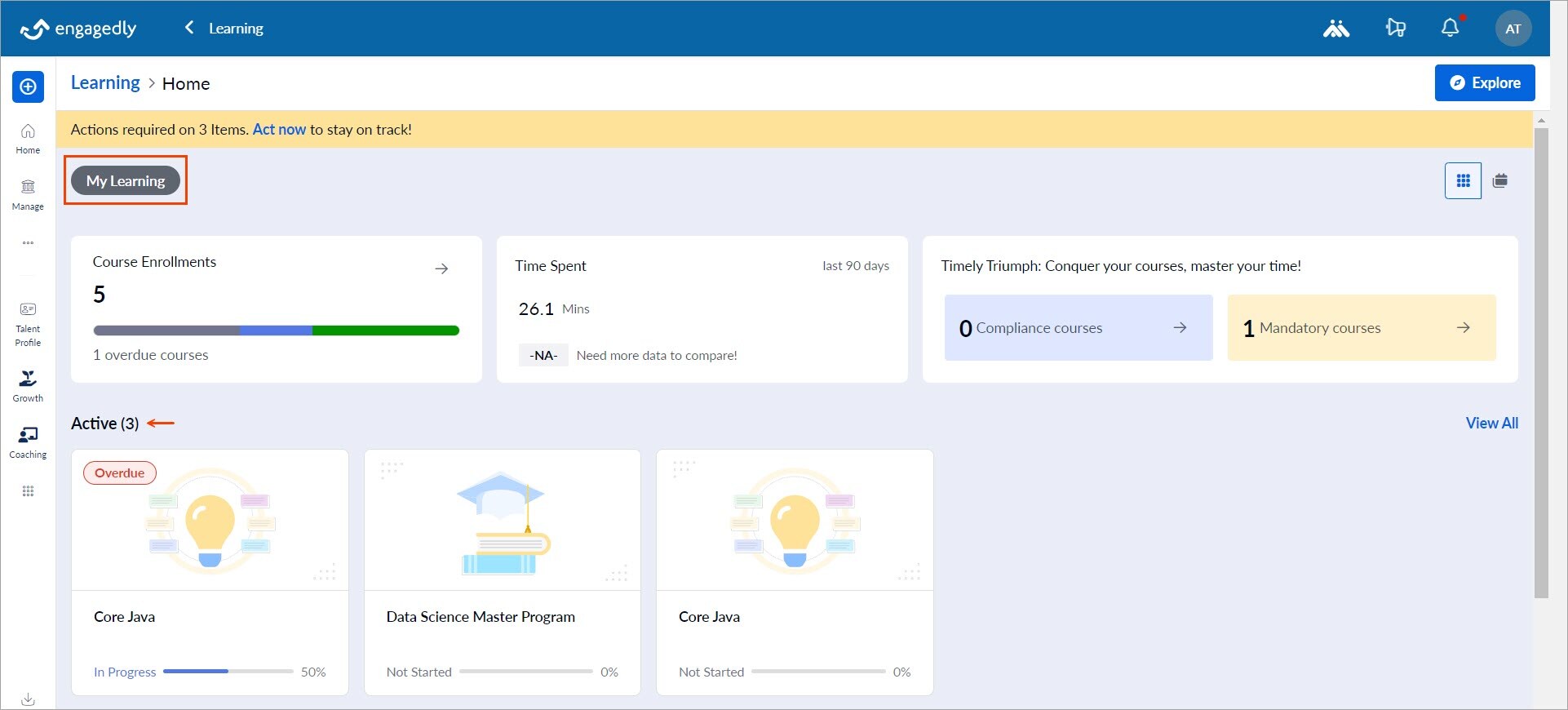Switch to grid view
The width and height of the screenshot is (1568, 710).
pos(1463,181)
